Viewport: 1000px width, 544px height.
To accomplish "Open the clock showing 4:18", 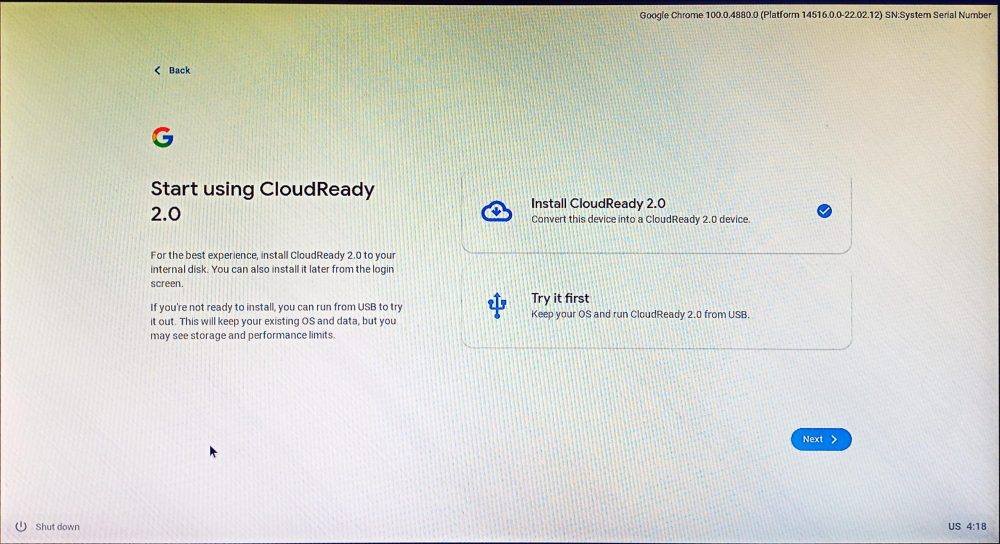I will click(x=976, y=527).
